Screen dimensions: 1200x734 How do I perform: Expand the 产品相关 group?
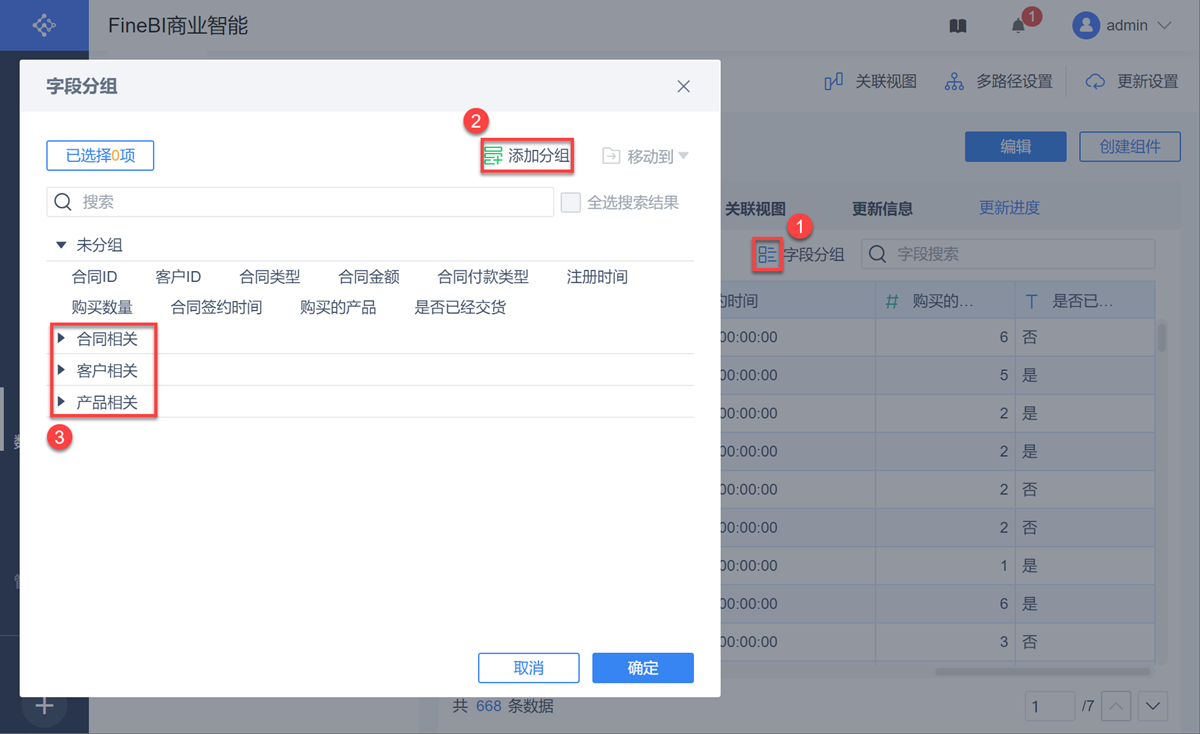61,402
